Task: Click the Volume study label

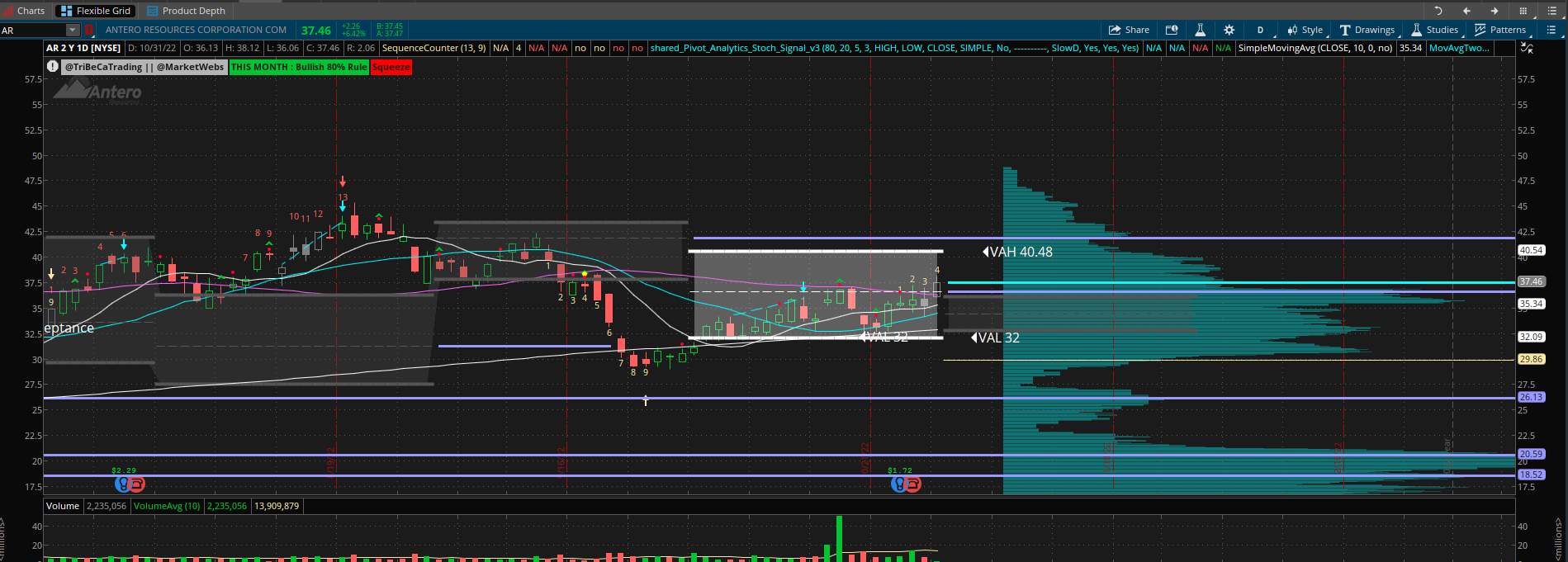Action: [x=63, y=506]
